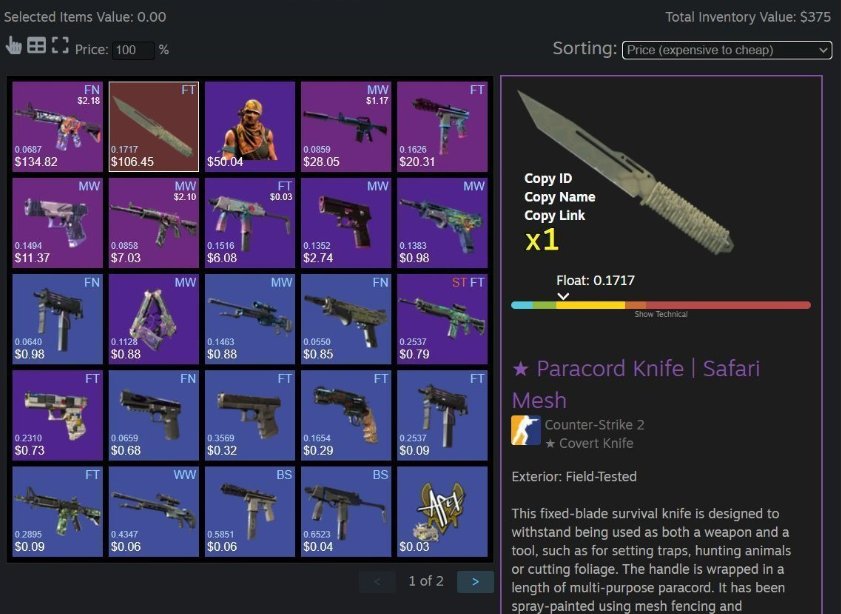Click the hand pointer selection icon
The image size is (841, 614).
[13, 46]
